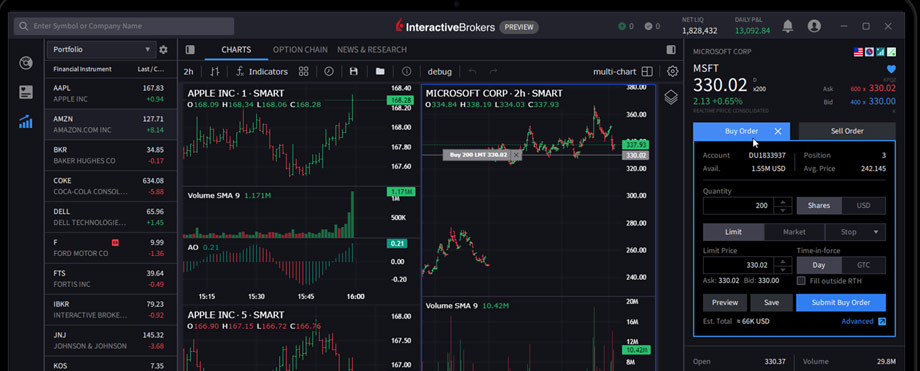Focus the symbol search field
The image size is (920, 371).
point(124,26)
